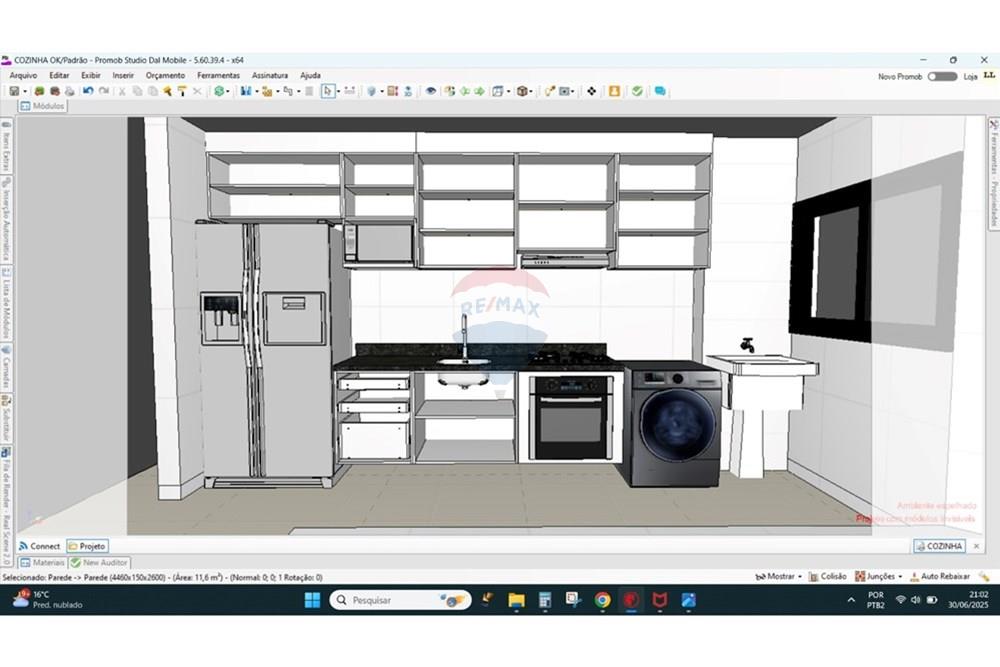Click the blue chat bubble icon

click(x=660, y=91)
